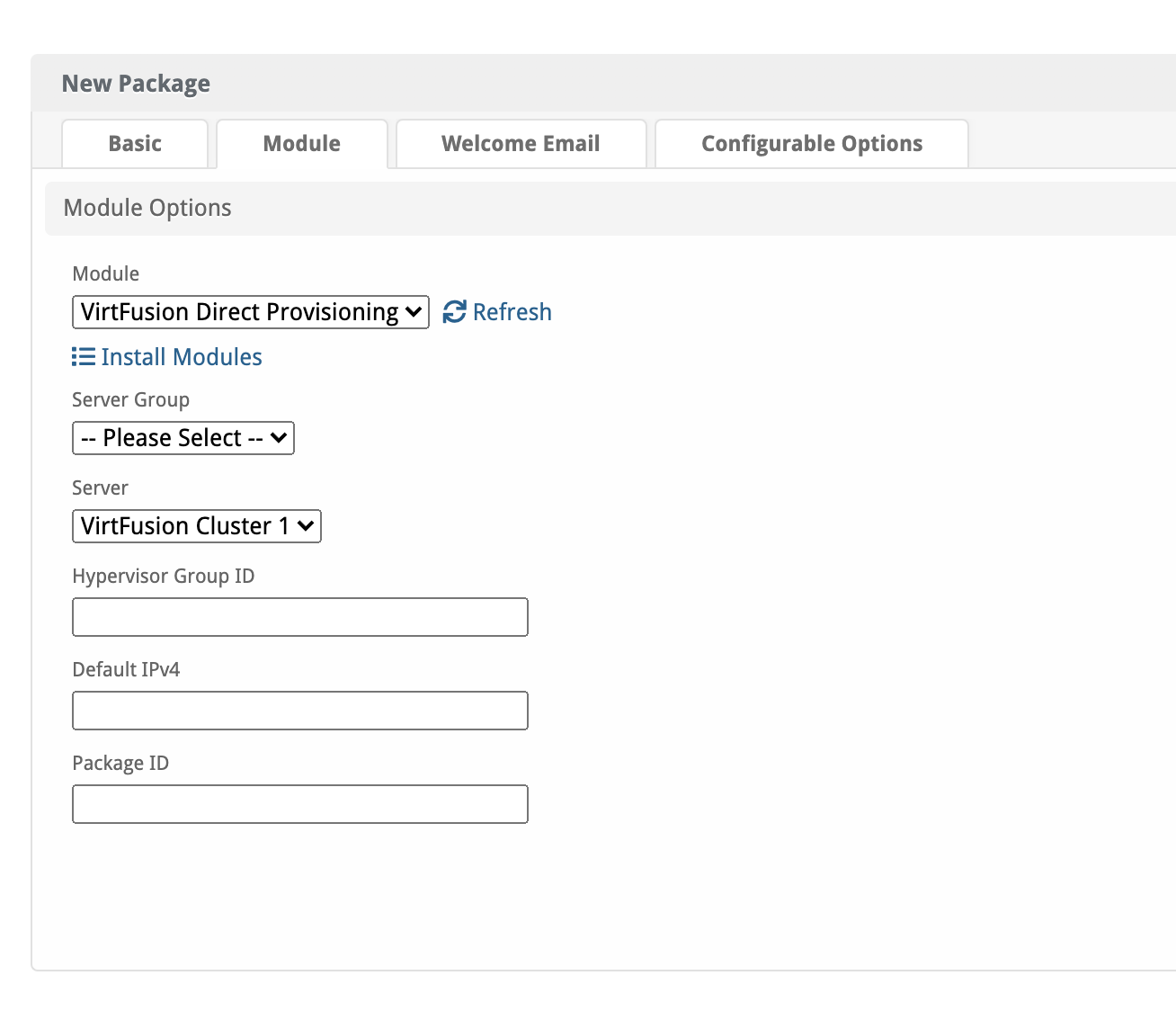Viewport: 1176px width, 1029px height.
Task: Switch to the Basic tab
Action: pyautogui.click(x=135, y=144)
